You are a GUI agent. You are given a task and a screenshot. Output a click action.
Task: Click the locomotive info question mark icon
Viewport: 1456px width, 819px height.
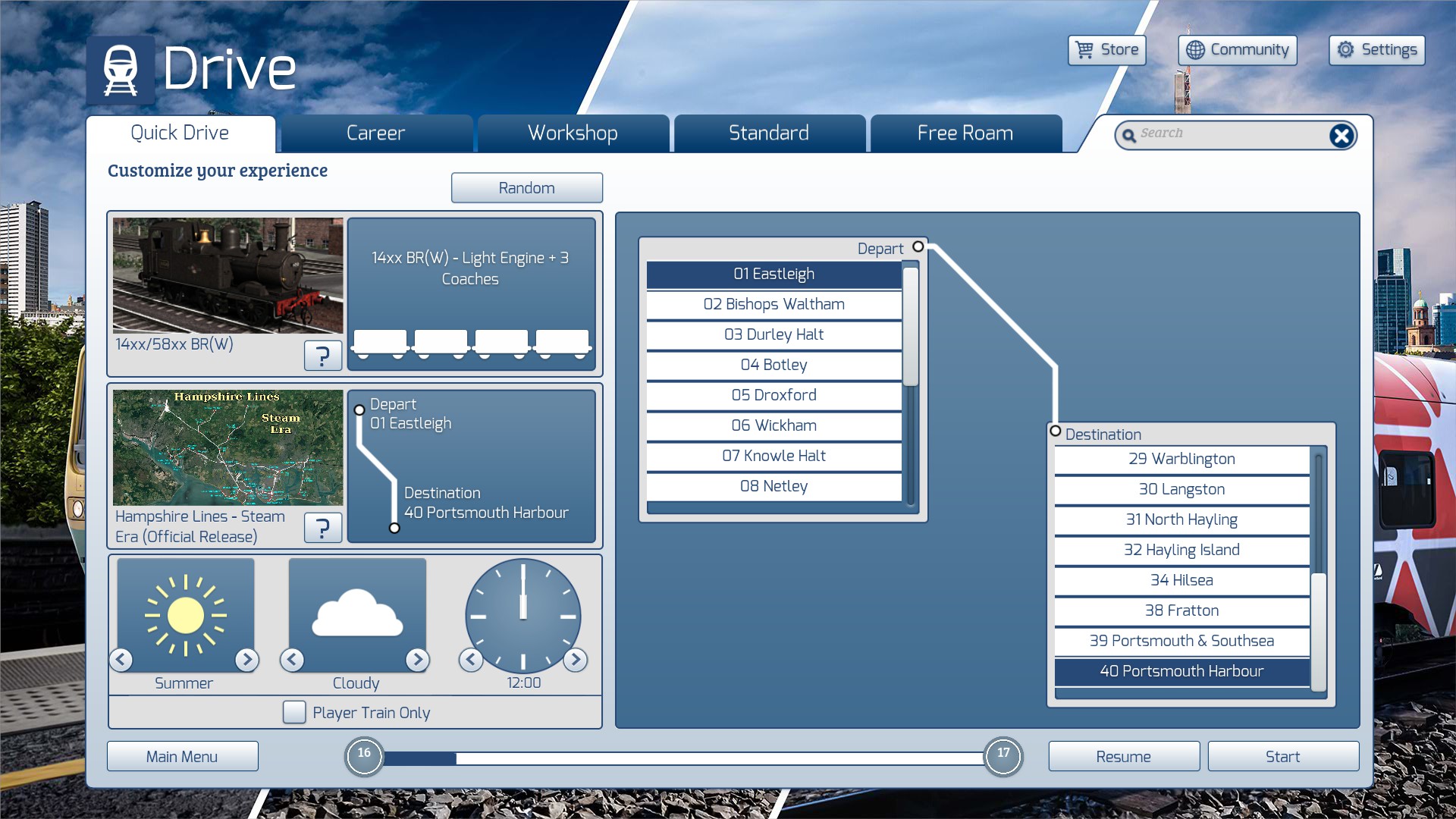pos(322,355)
